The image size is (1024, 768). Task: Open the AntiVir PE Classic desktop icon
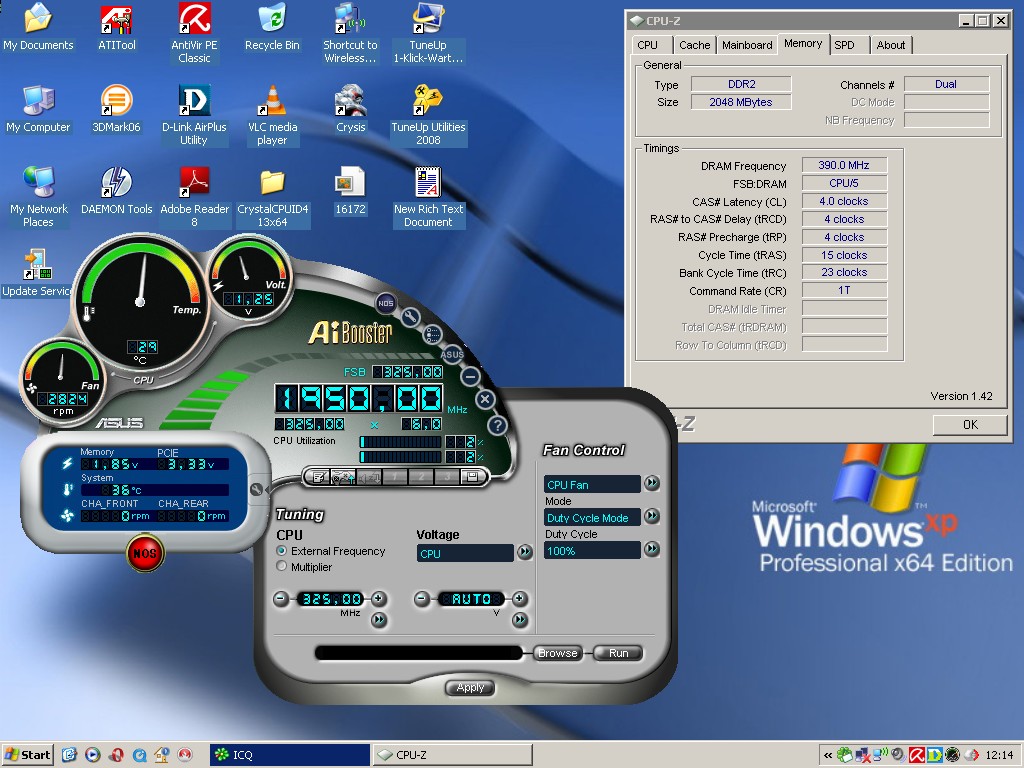[194, 33]
